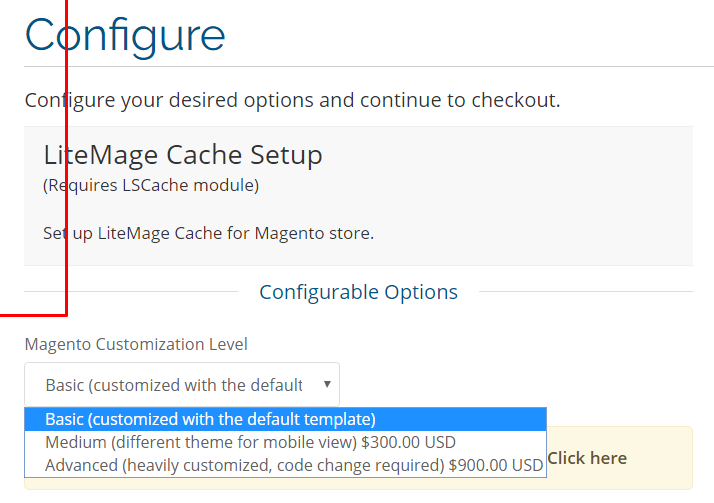Click the Configure page heading
The width and height of the screenshot is (714, 503).
coord(125,36)
